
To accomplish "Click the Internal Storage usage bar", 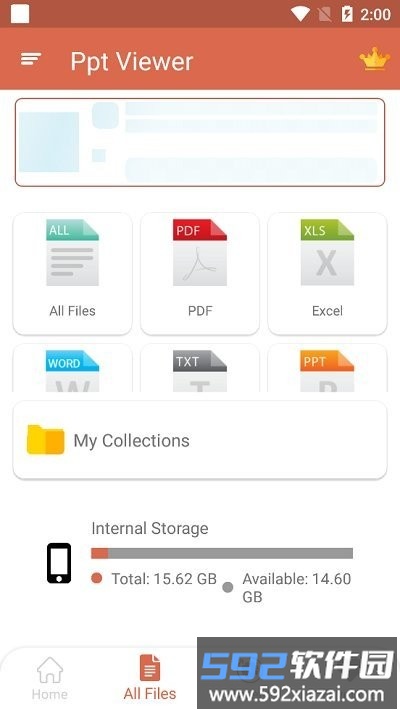I will tap(222, 553).
